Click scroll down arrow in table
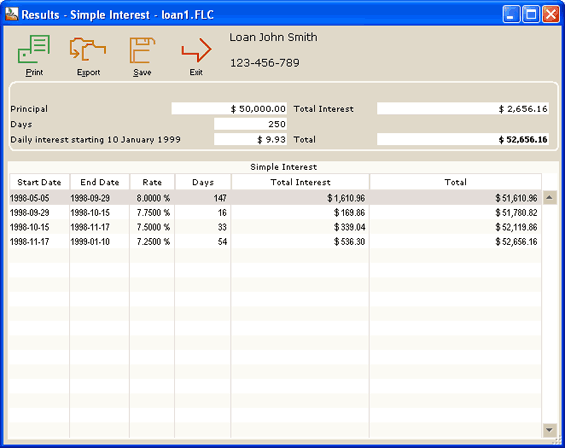 point(550,430)
